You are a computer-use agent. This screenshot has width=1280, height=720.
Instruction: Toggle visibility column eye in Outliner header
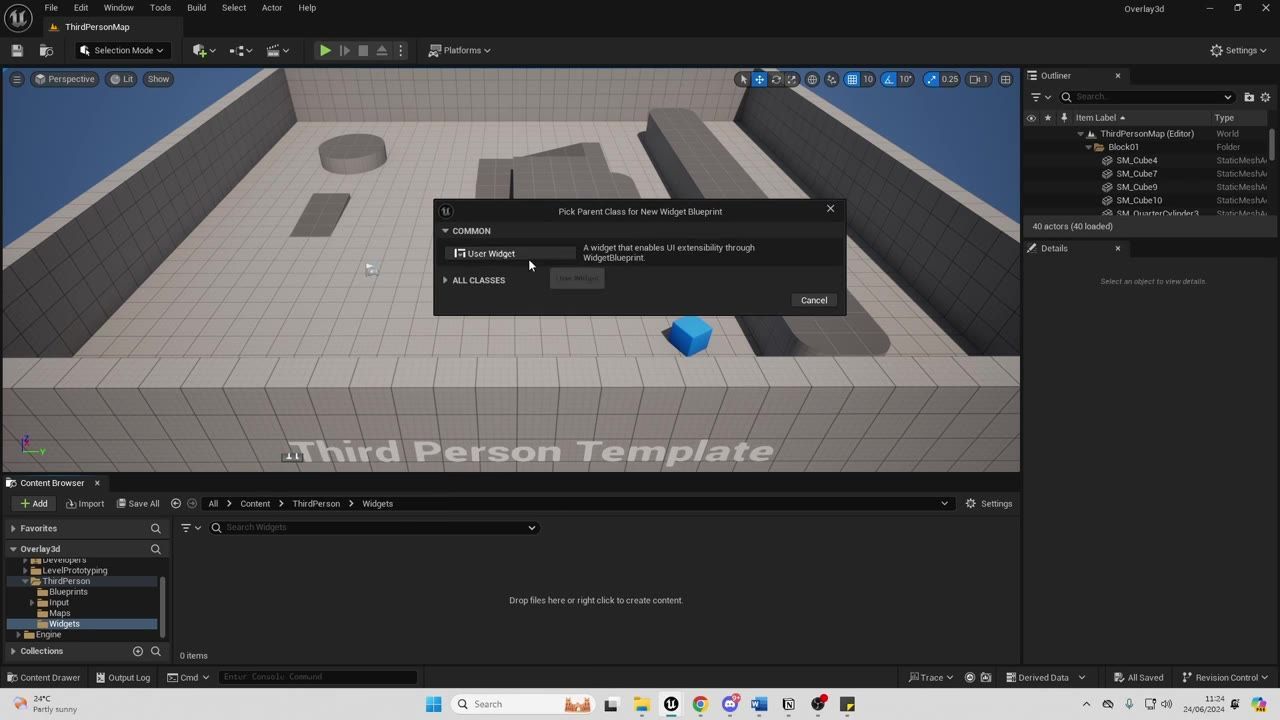(1031, 118)
